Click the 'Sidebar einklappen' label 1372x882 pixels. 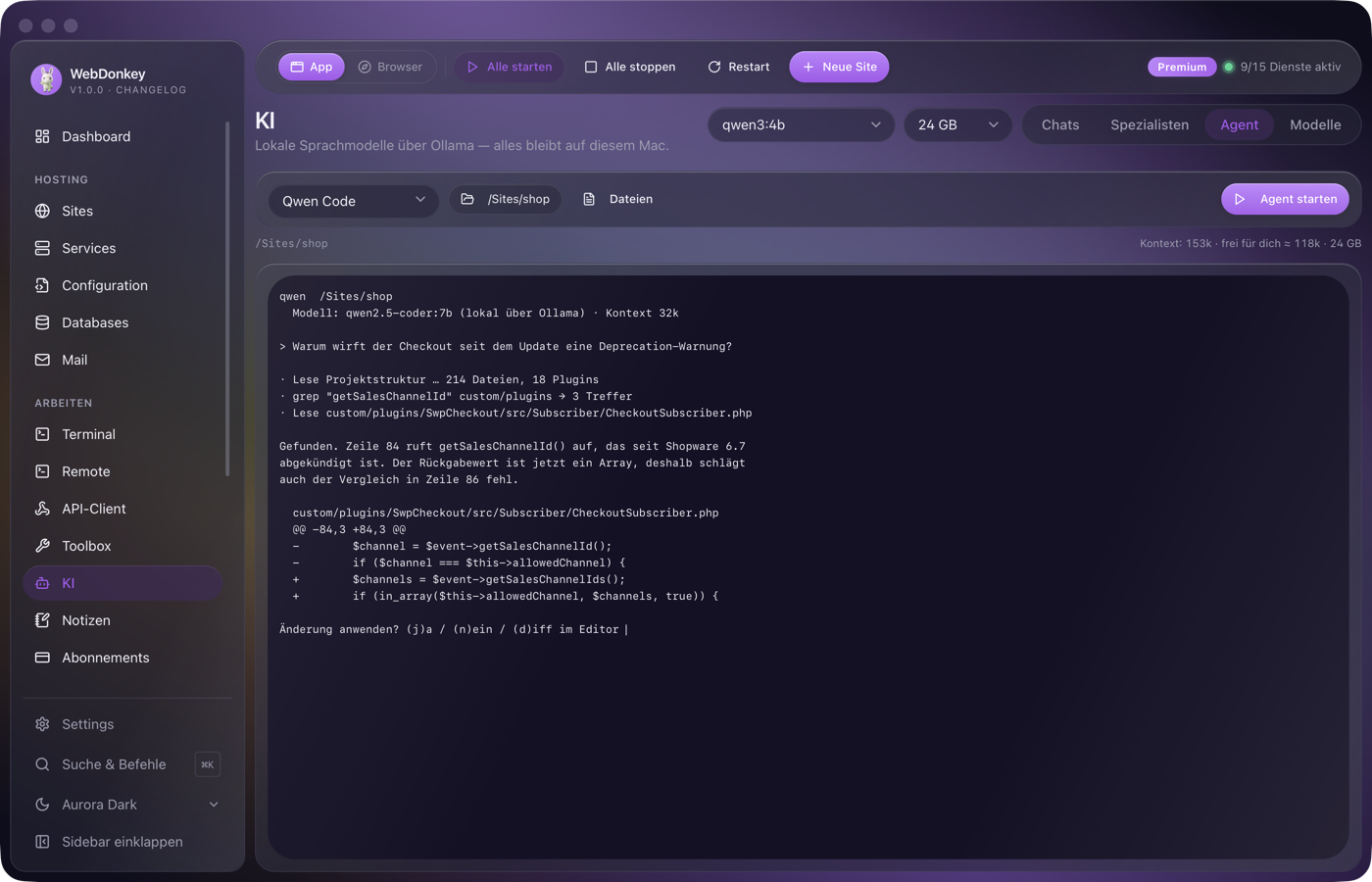point(122,842)
